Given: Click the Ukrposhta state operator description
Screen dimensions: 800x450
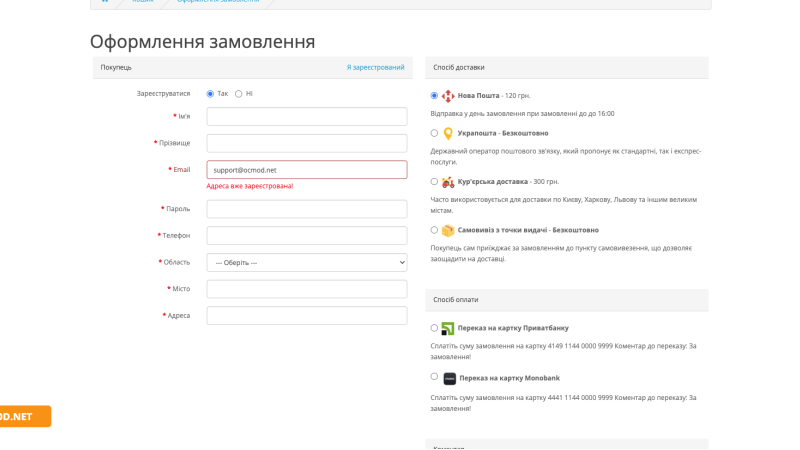Looking at the screenshot, I should (566, 157).
